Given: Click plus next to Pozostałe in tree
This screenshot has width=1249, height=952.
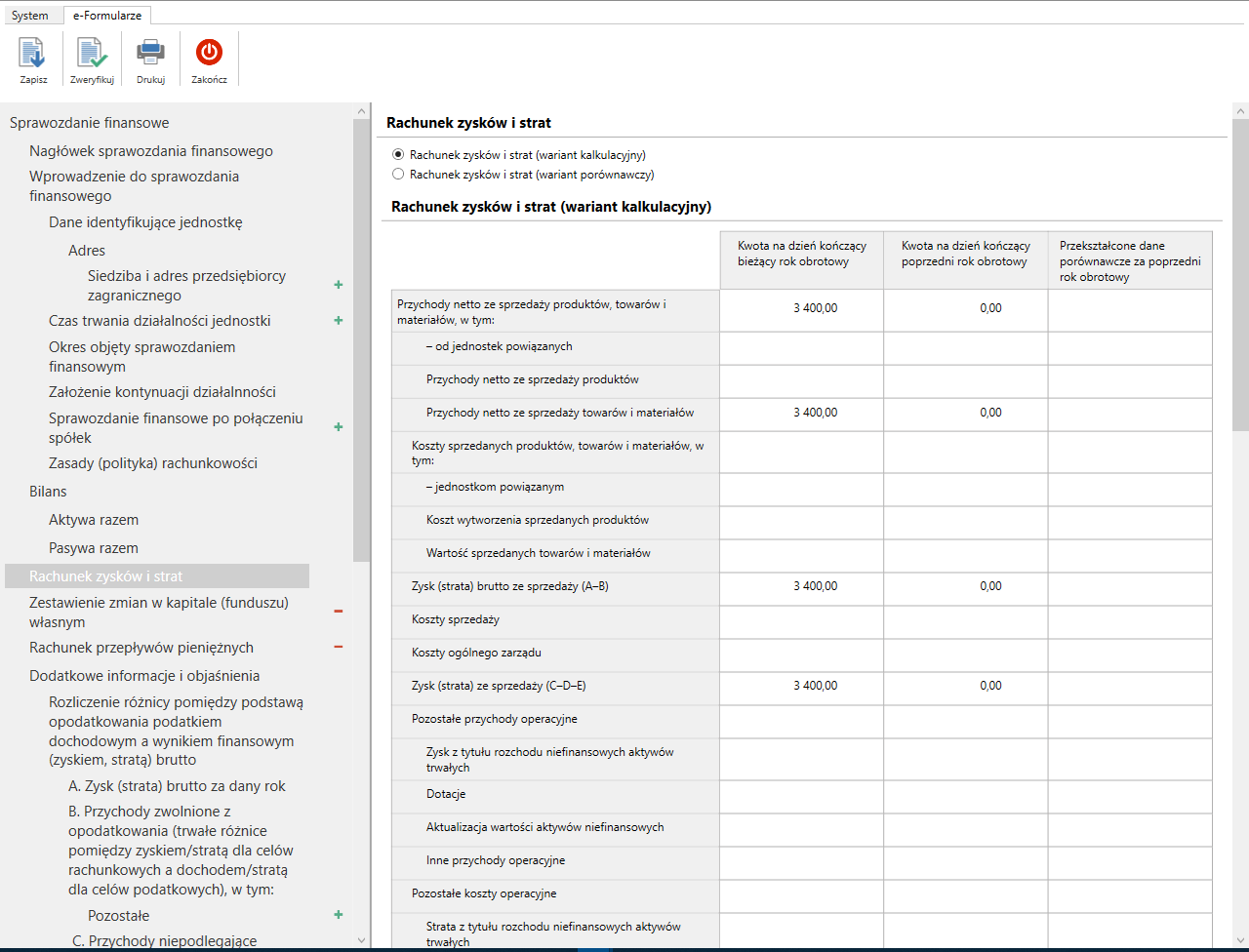Looking at the screenshot, I should point(339,915).
